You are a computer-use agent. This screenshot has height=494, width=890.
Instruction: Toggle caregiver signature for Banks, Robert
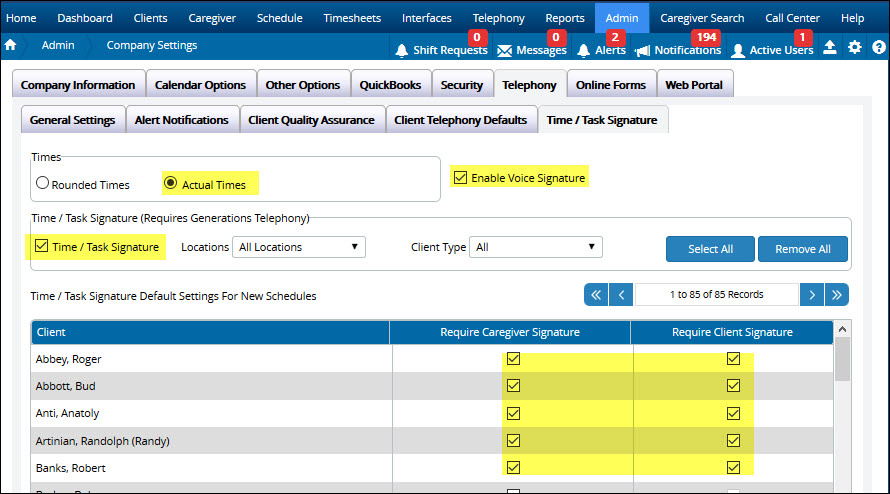(x=514, y=467)
